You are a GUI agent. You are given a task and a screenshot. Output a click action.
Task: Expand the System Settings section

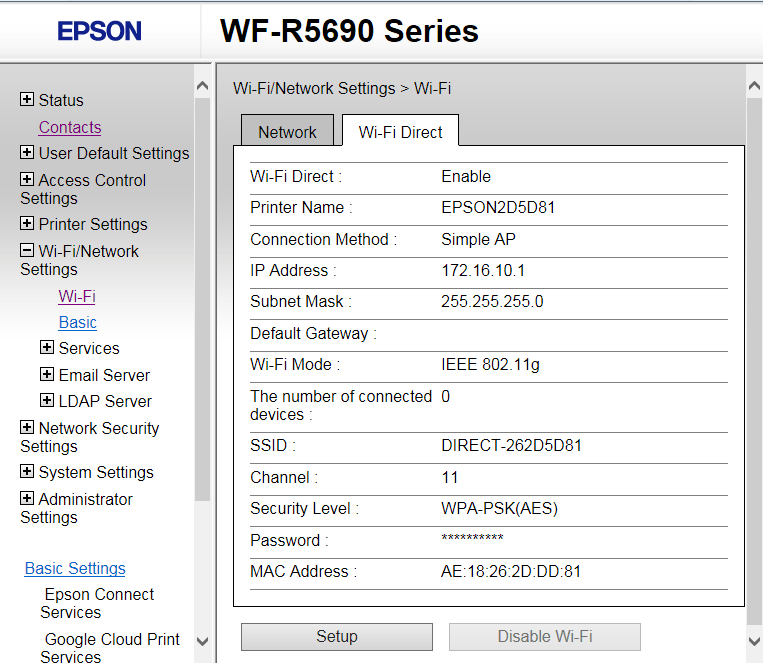coord(27,472)
